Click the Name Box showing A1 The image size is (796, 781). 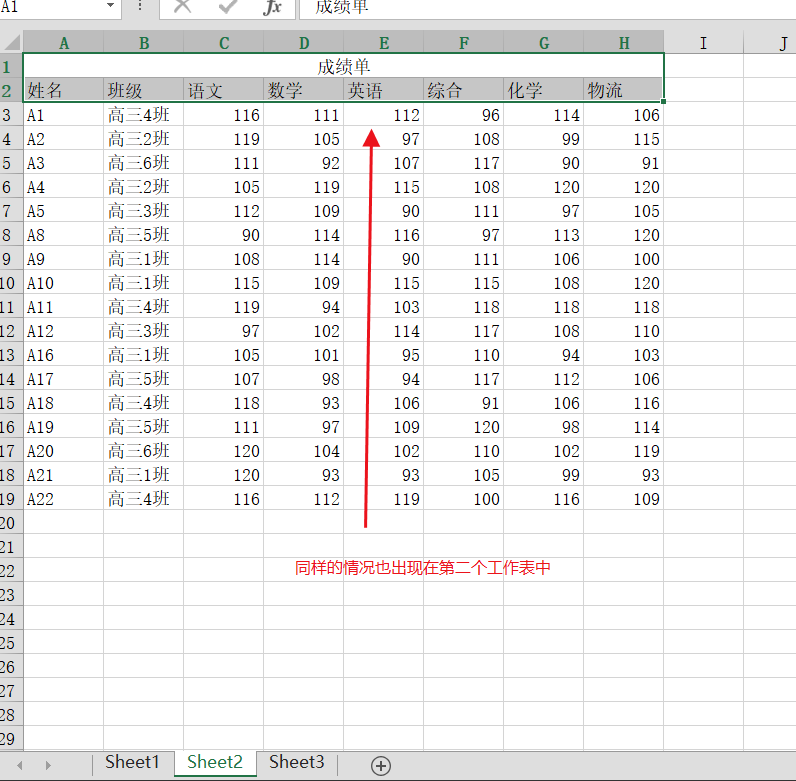pyautogui.click(x=50, y=7)
